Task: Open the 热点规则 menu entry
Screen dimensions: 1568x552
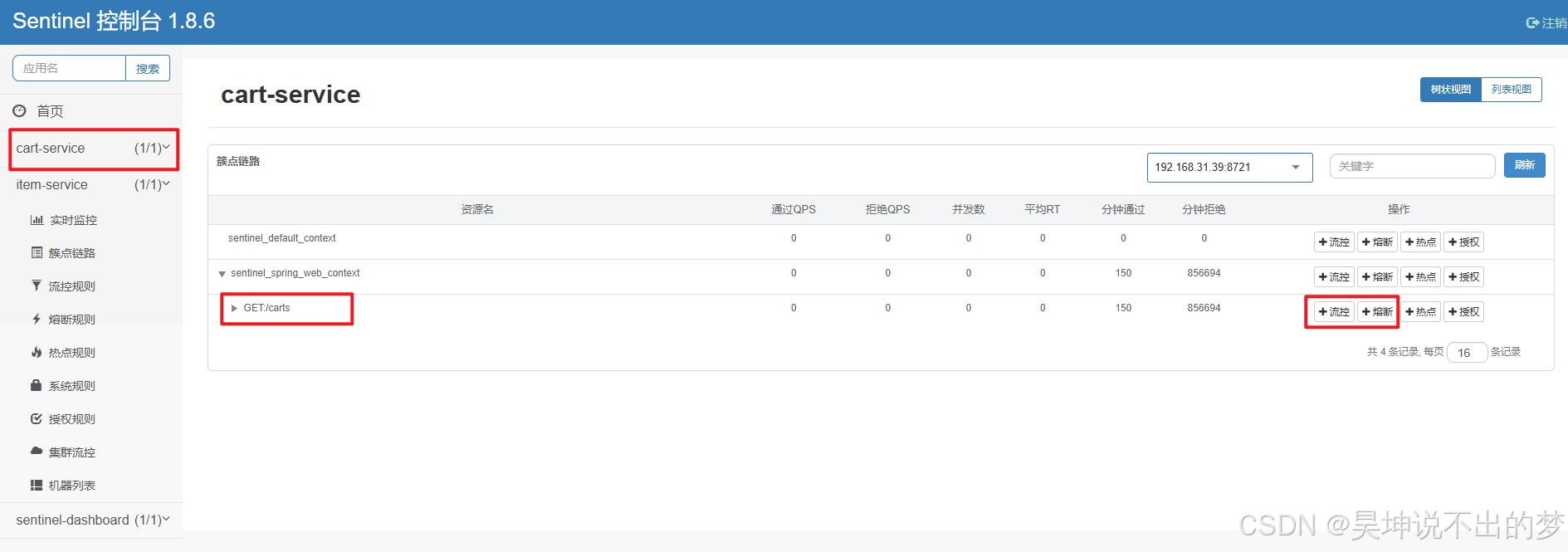Action: click(71, 353)
